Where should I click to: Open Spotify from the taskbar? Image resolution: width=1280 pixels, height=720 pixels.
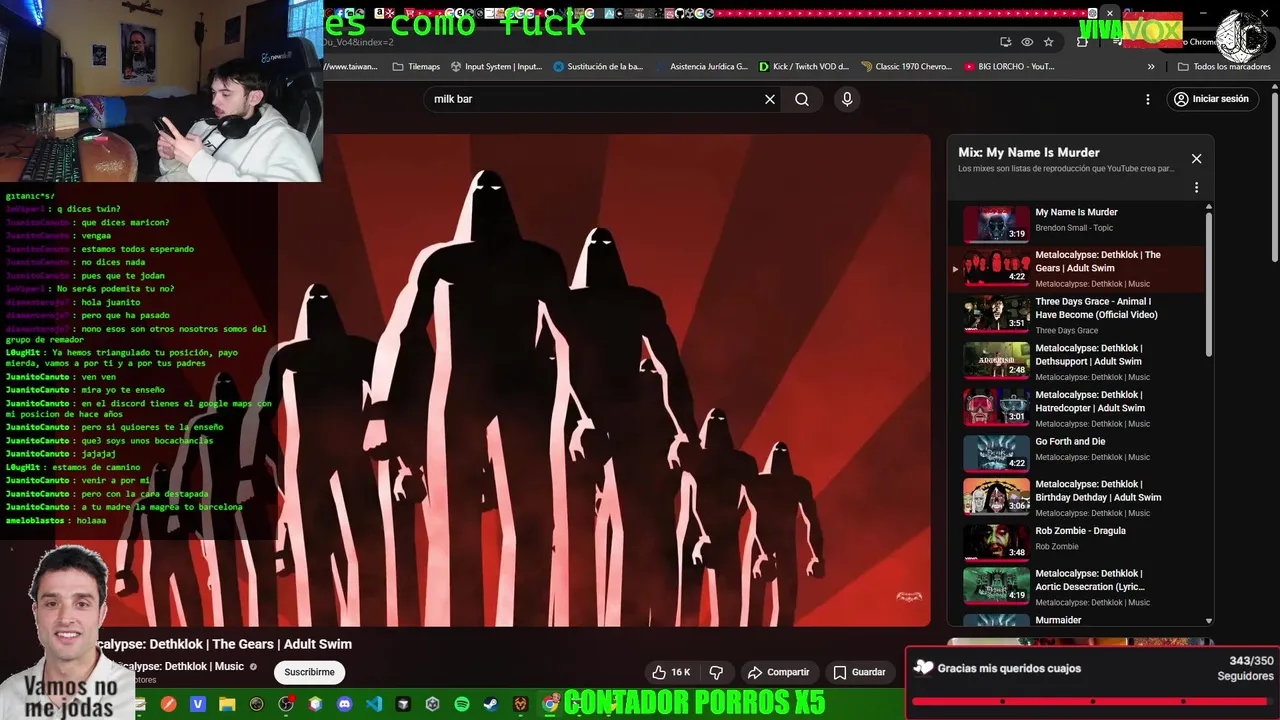(462, 704)
